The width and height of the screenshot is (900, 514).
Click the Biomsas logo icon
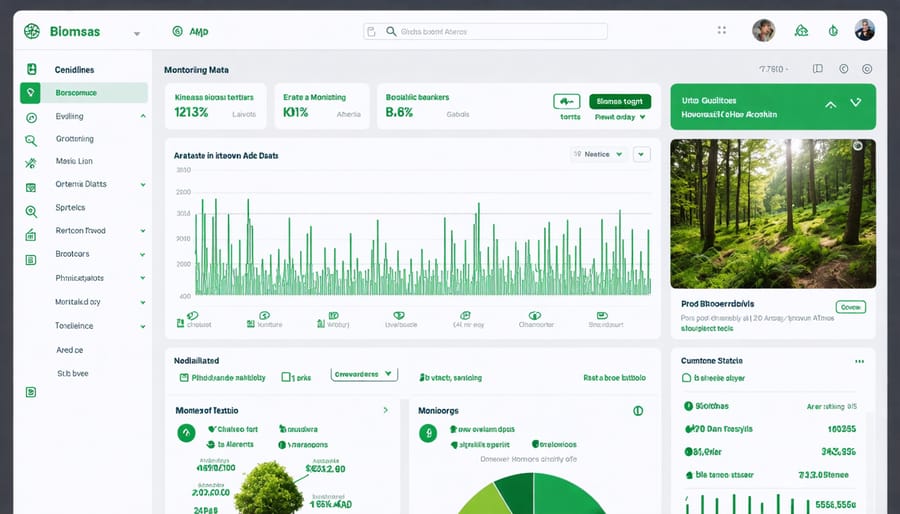point(32,31)
